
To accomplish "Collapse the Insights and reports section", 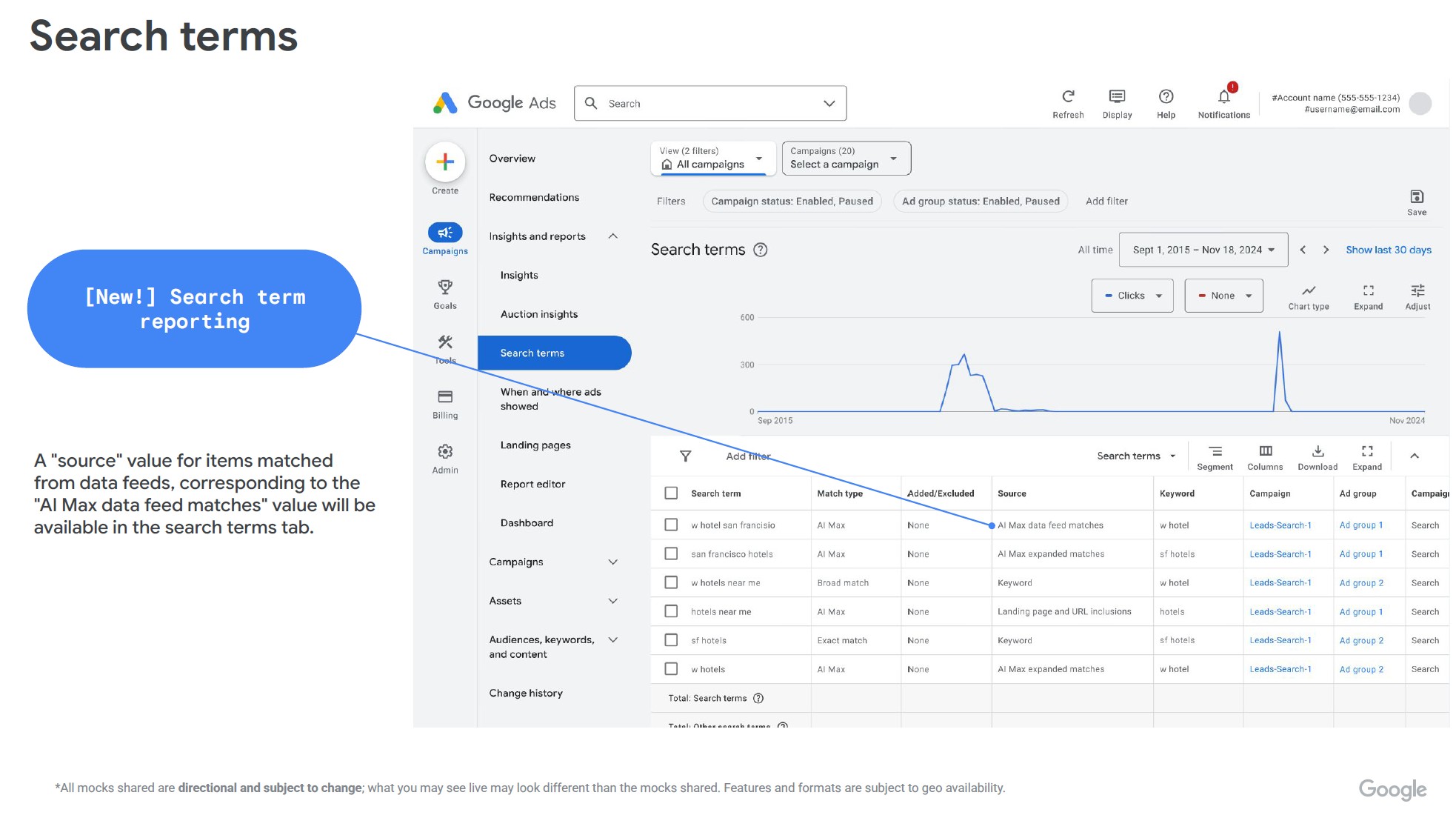I will coord(612,236).
